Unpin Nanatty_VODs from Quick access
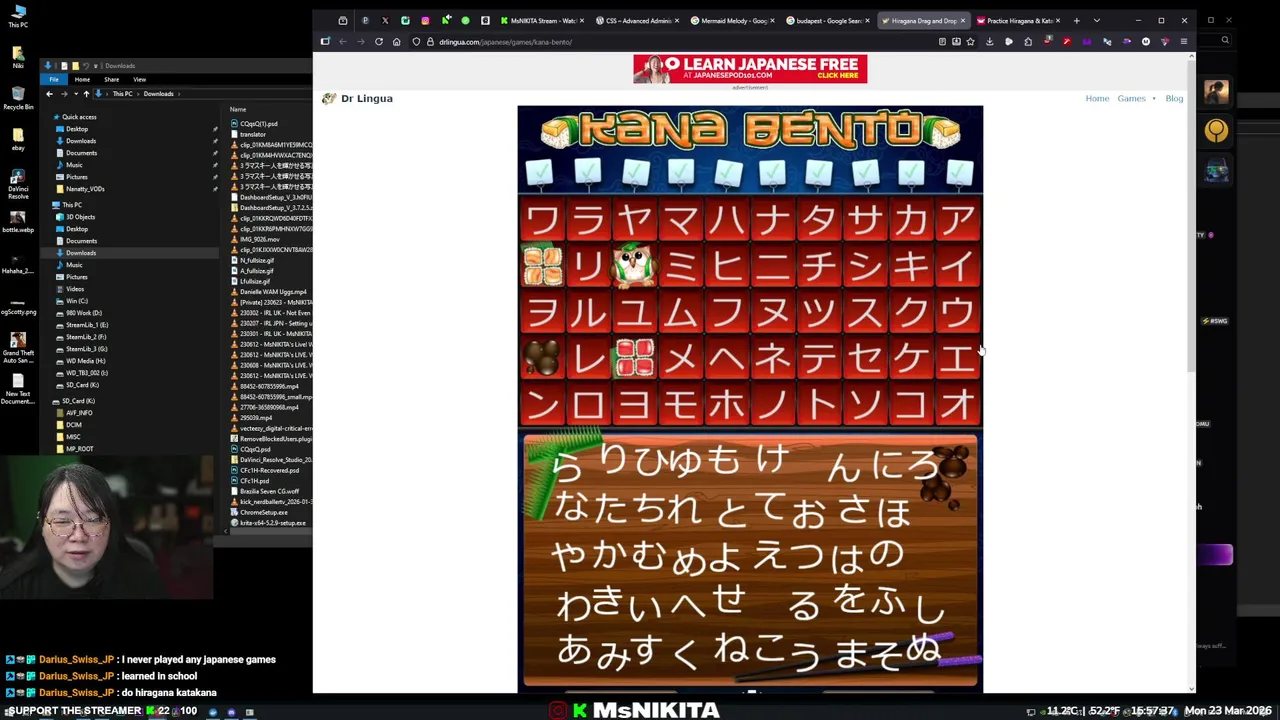The width and height of the screenshot is (1280, 720). click(x=215, y=189)
